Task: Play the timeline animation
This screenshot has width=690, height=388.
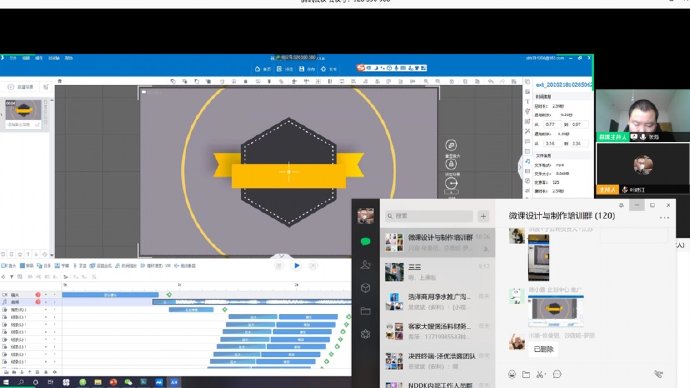Action: click(x=297, y=266)
